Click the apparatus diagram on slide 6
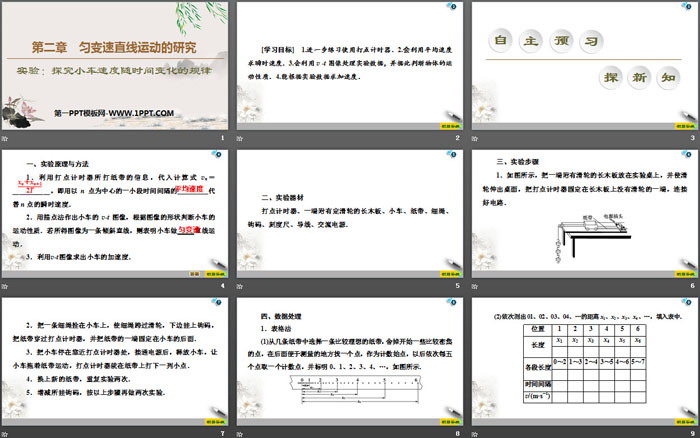Screen dimensions: 700x438 (592, 238)
